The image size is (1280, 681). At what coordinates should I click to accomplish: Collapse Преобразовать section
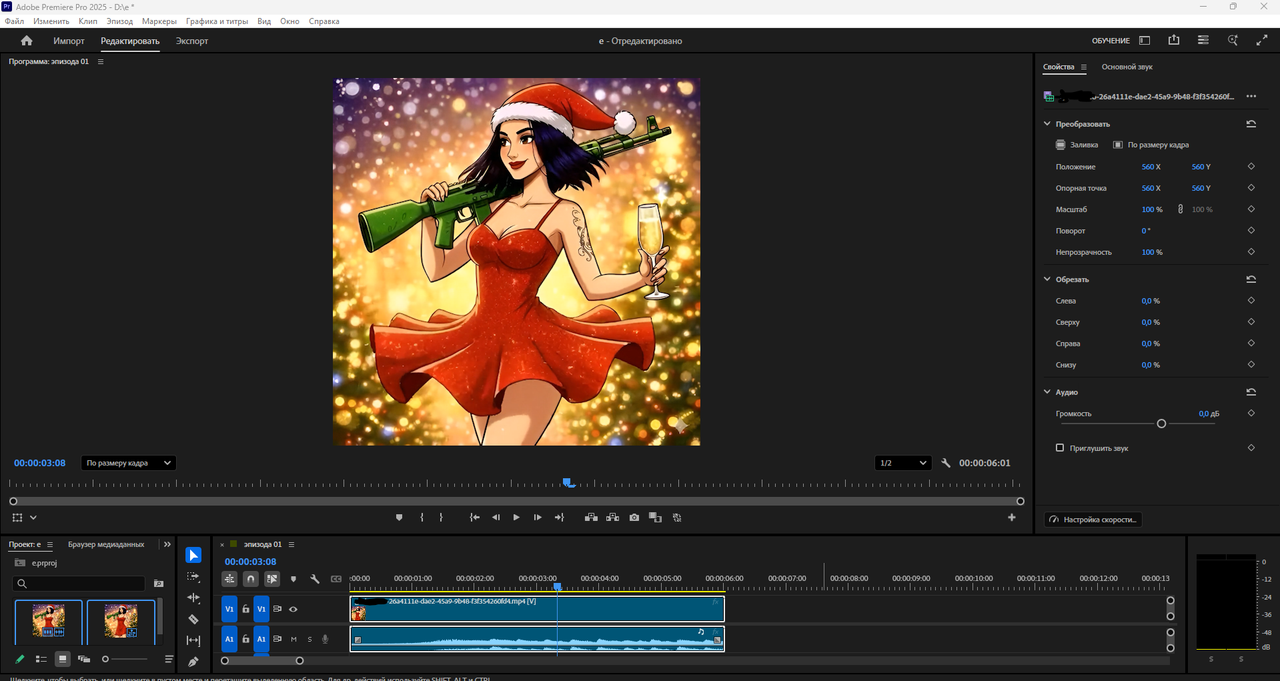point(1047,124)
